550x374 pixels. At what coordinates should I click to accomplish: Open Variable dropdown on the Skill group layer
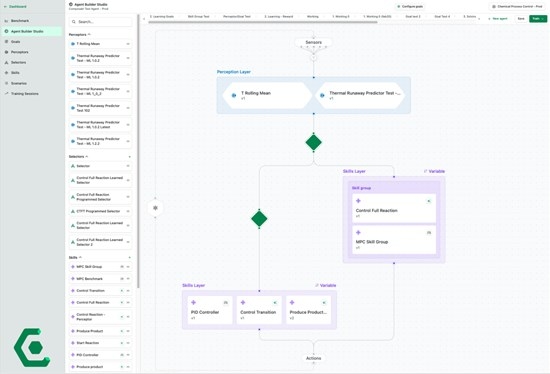434,171
